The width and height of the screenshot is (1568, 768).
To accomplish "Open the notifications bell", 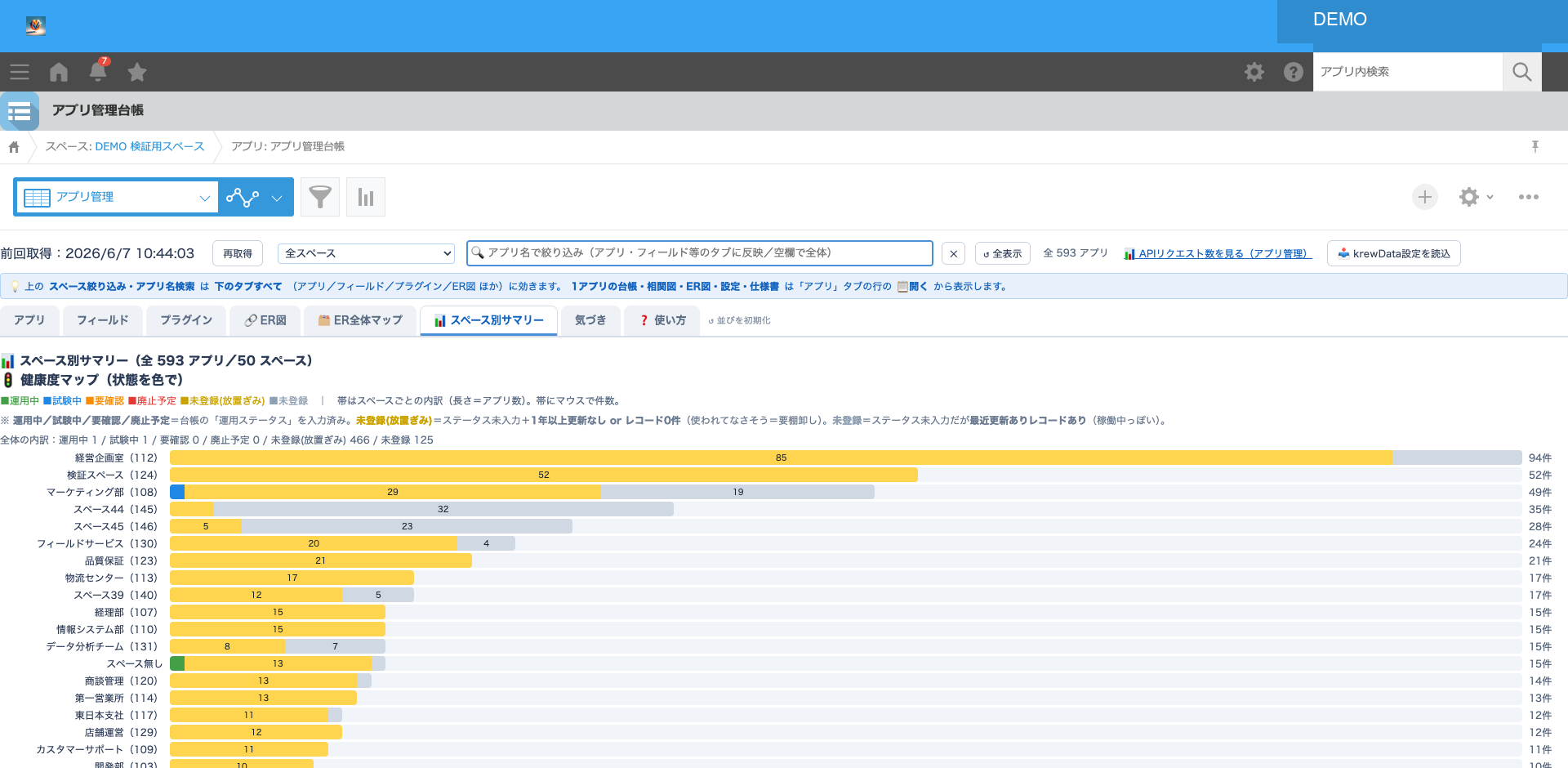I will [98, 71].
